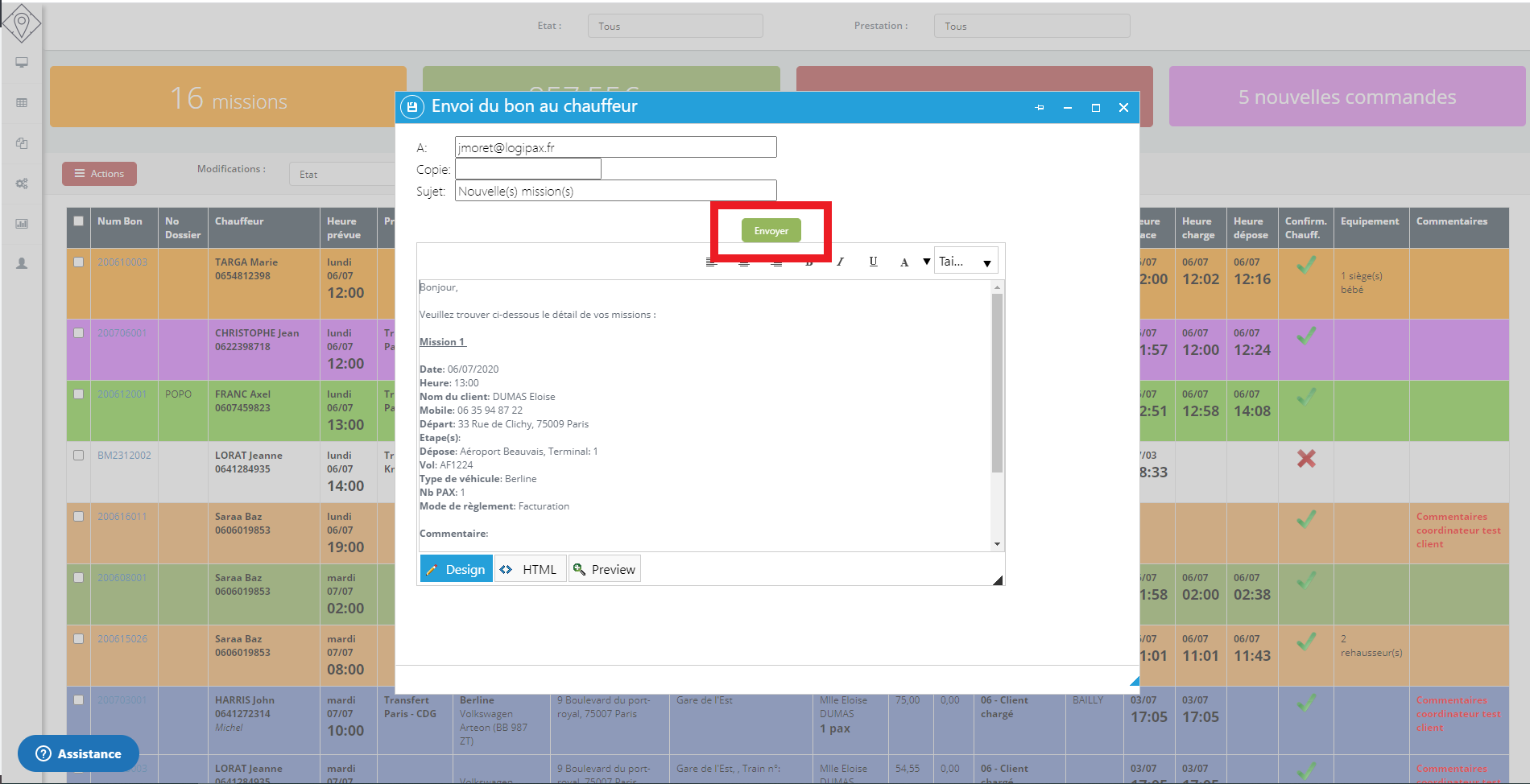Open the monitor icon in left sidebar
Image resolution: width=1530 pixels, height=784 pixels.
[22, 63]
